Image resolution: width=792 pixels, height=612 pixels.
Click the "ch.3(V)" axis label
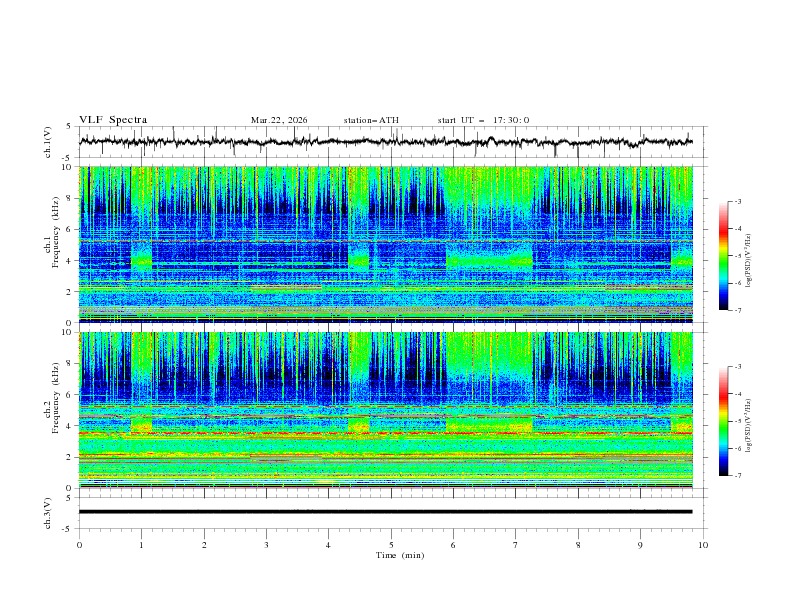point(48,513)
